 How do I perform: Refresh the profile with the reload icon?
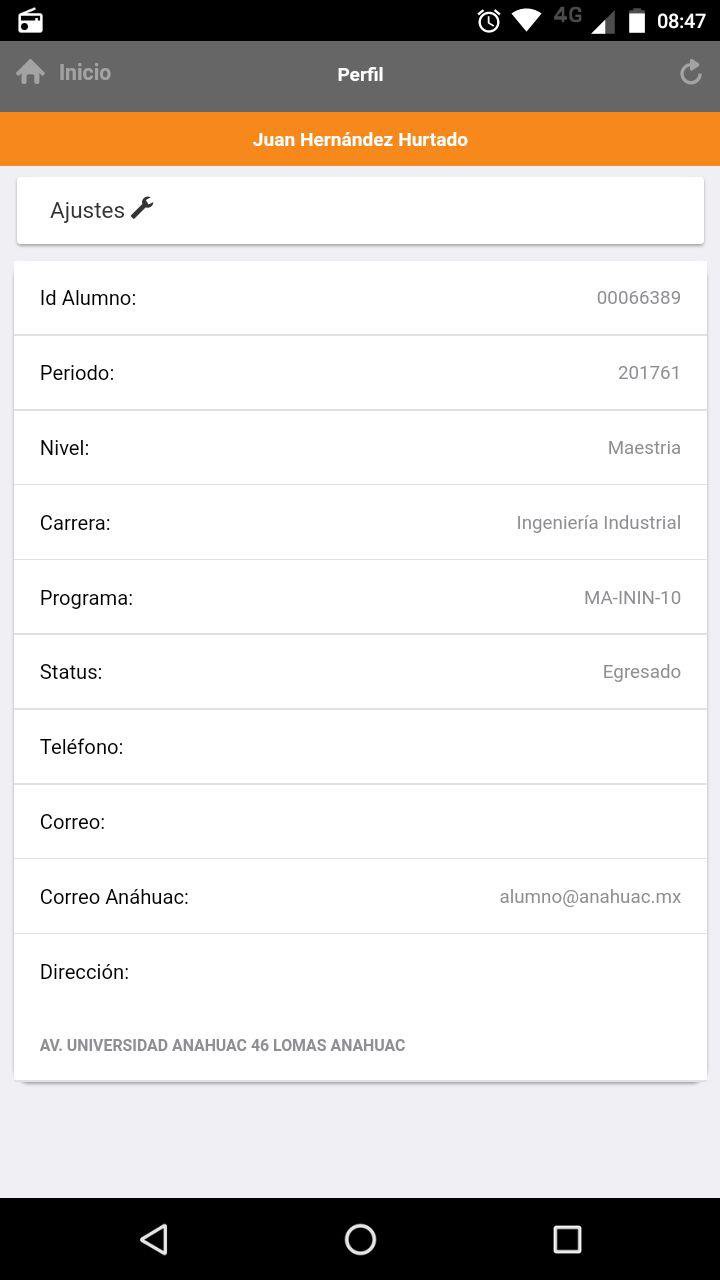tap(690, 72)
